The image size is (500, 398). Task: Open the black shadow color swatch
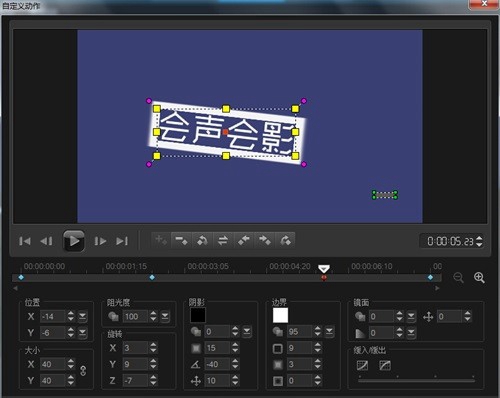(x=198, y=315)
